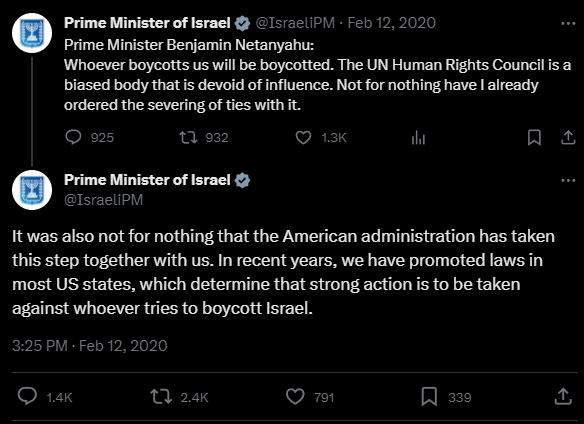Viewport: 584px width, 424px height.
Task: Open the Feb 12, 2020 date of first tweet
Action: point(391,23)
